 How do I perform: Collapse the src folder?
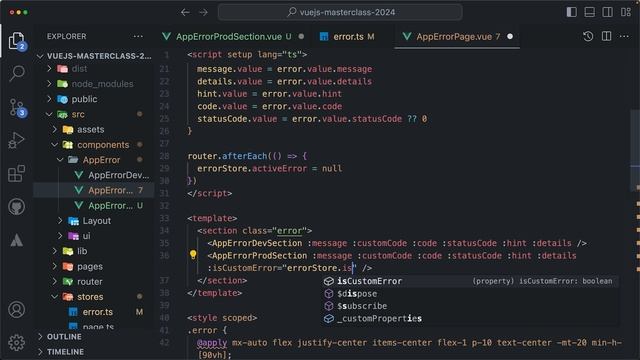point(94,114)
